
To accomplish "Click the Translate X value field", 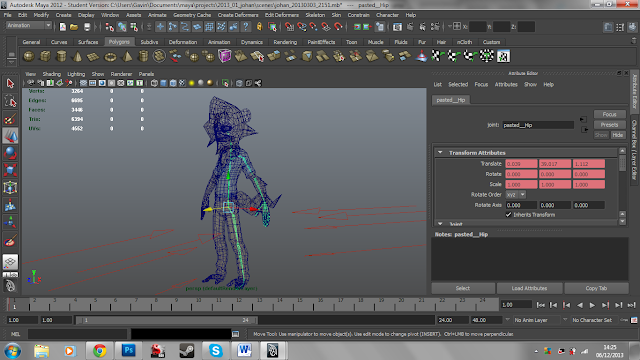I will [521, 164].
